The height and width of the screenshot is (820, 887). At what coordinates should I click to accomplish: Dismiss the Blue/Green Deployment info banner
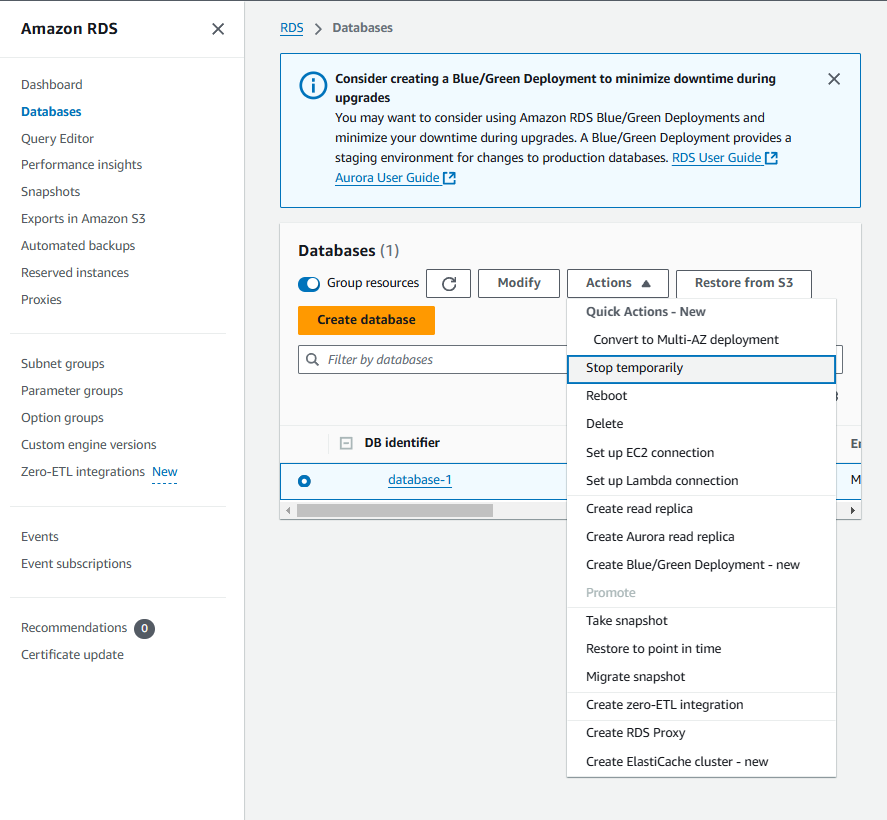[834, 79]
